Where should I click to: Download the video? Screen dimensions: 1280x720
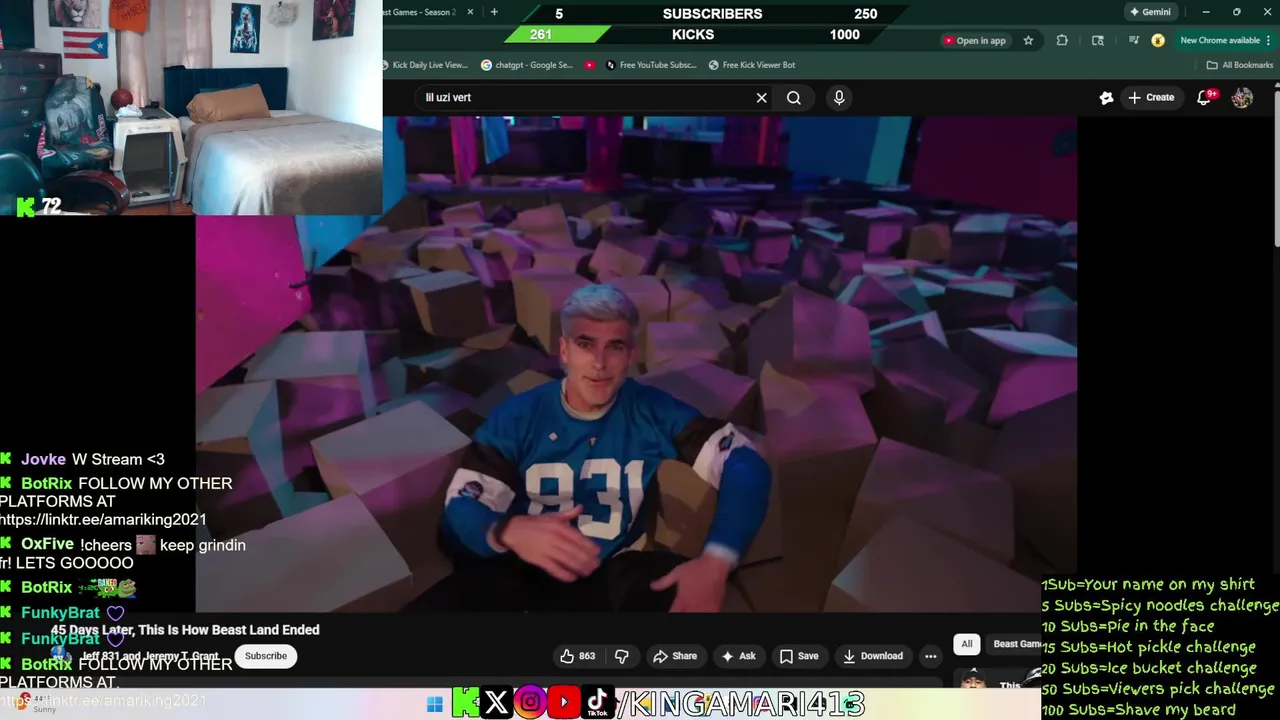coord(873,656)
